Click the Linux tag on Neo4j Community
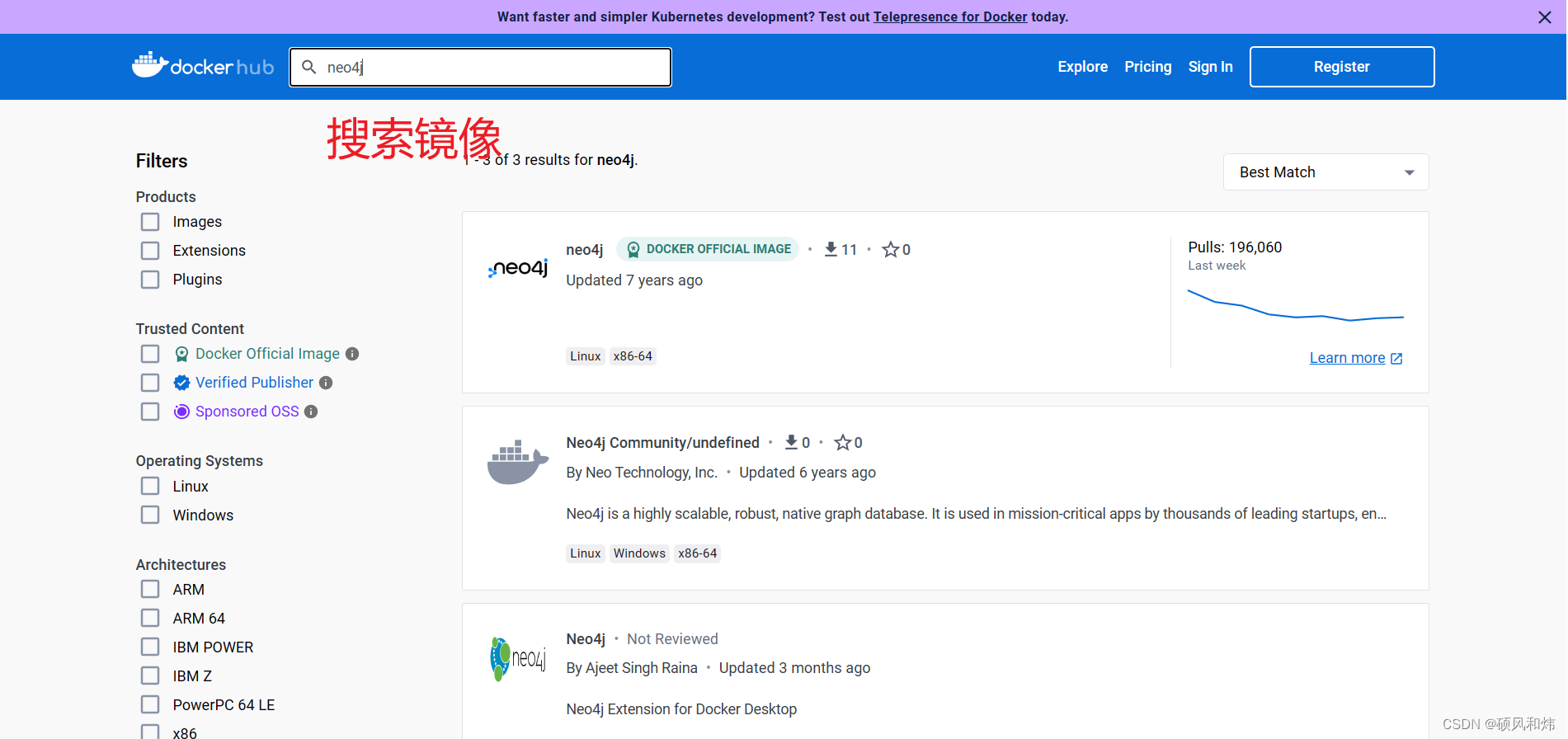 coord(585,553)
